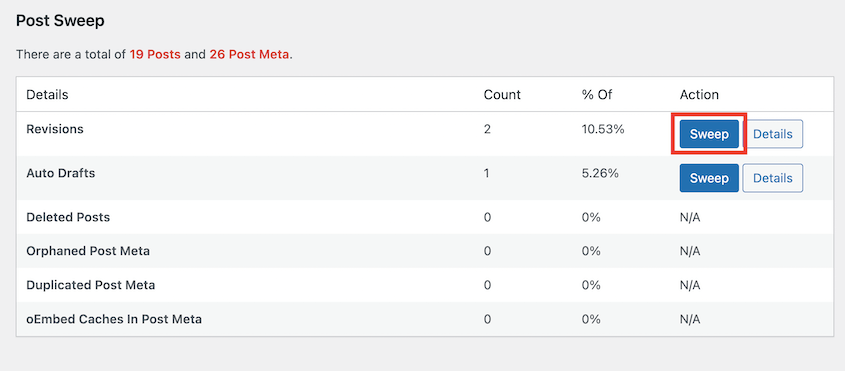Viewport: 845px width, 371px height.
Task: Open Details for Revisions
Action: tap(773, 134)
